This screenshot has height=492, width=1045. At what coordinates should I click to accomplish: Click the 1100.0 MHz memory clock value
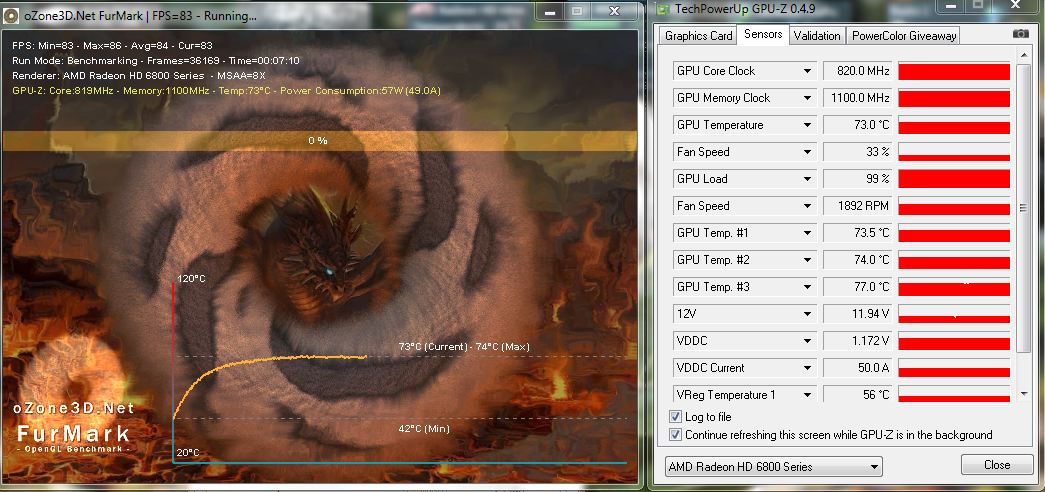pyautogui.click(x=858, y=98)
